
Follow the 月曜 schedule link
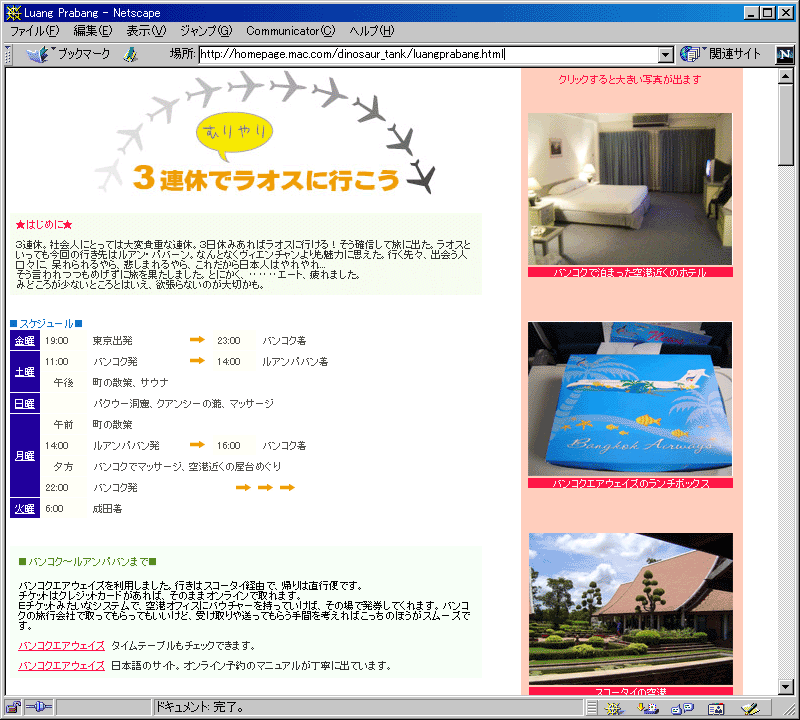pos(24,456)
